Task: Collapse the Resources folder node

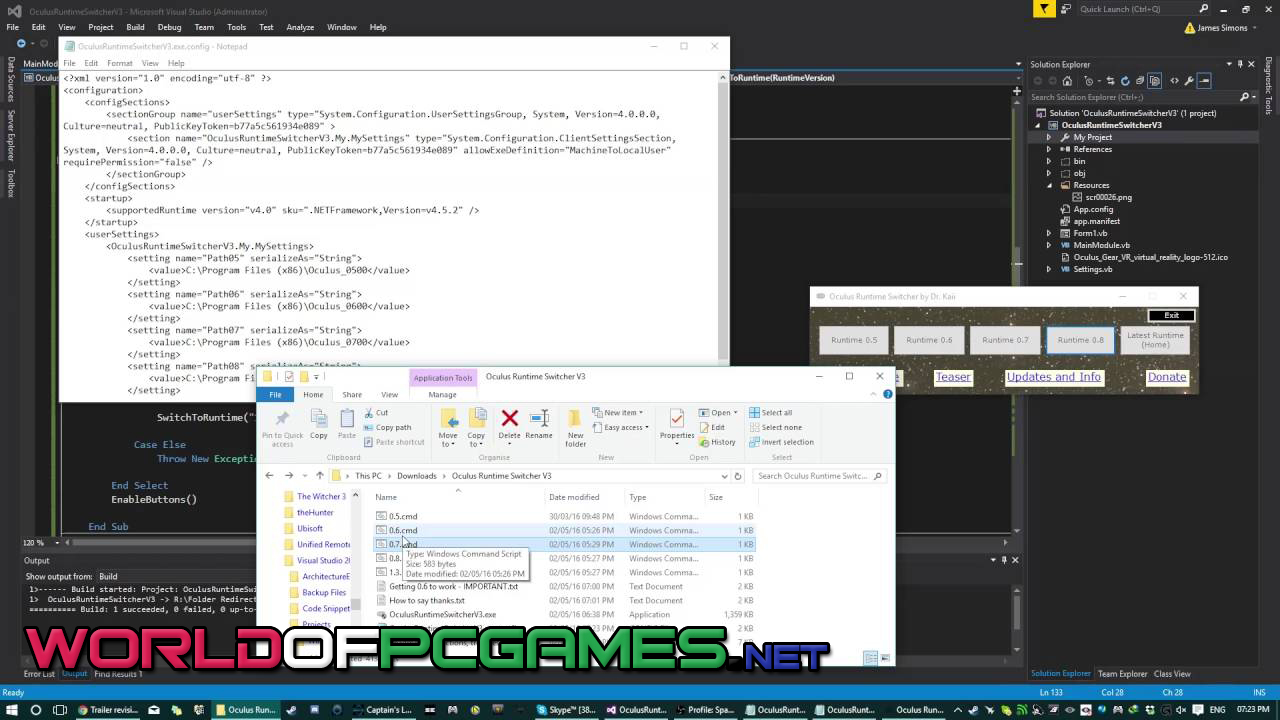Action: click(x=1049, y=185)
